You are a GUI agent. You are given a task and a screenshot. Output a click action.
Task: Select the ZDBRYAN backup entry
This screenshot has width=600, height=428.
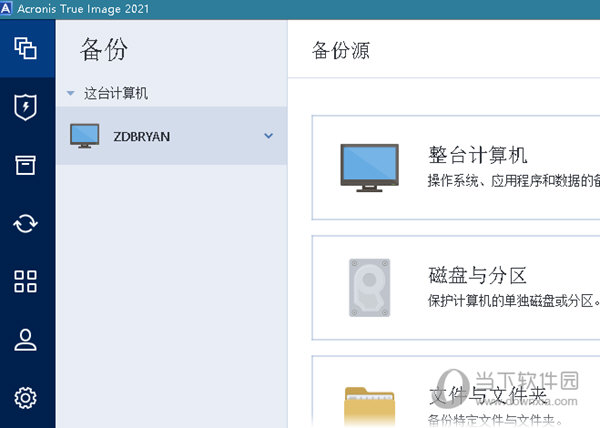[x=141, y=136]
